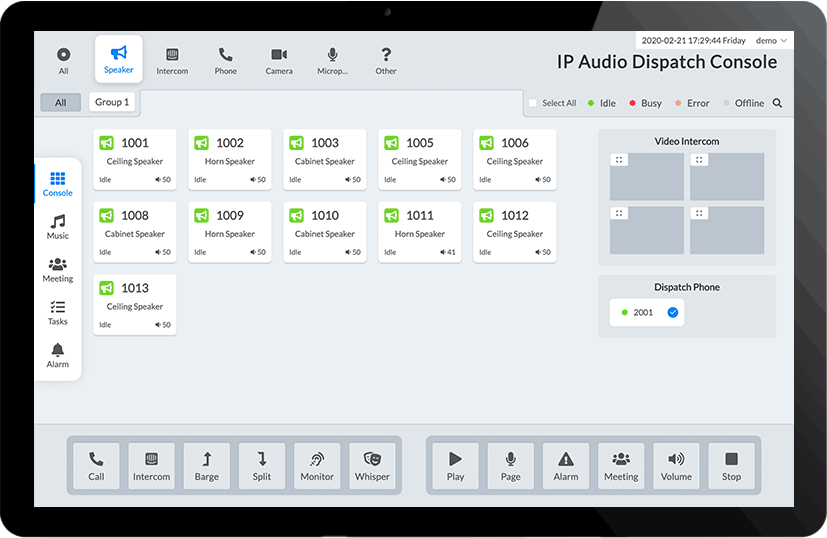
Task: Click the speaker icon on card 1012
Action: tap(486, 215)
